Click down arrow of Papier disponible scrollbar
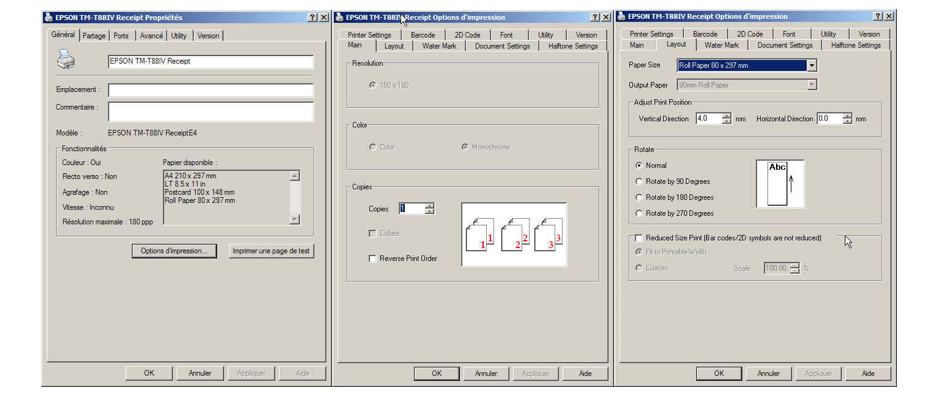Screen dimensions: 941x407 pyautogui.click(x=294, y=219)
